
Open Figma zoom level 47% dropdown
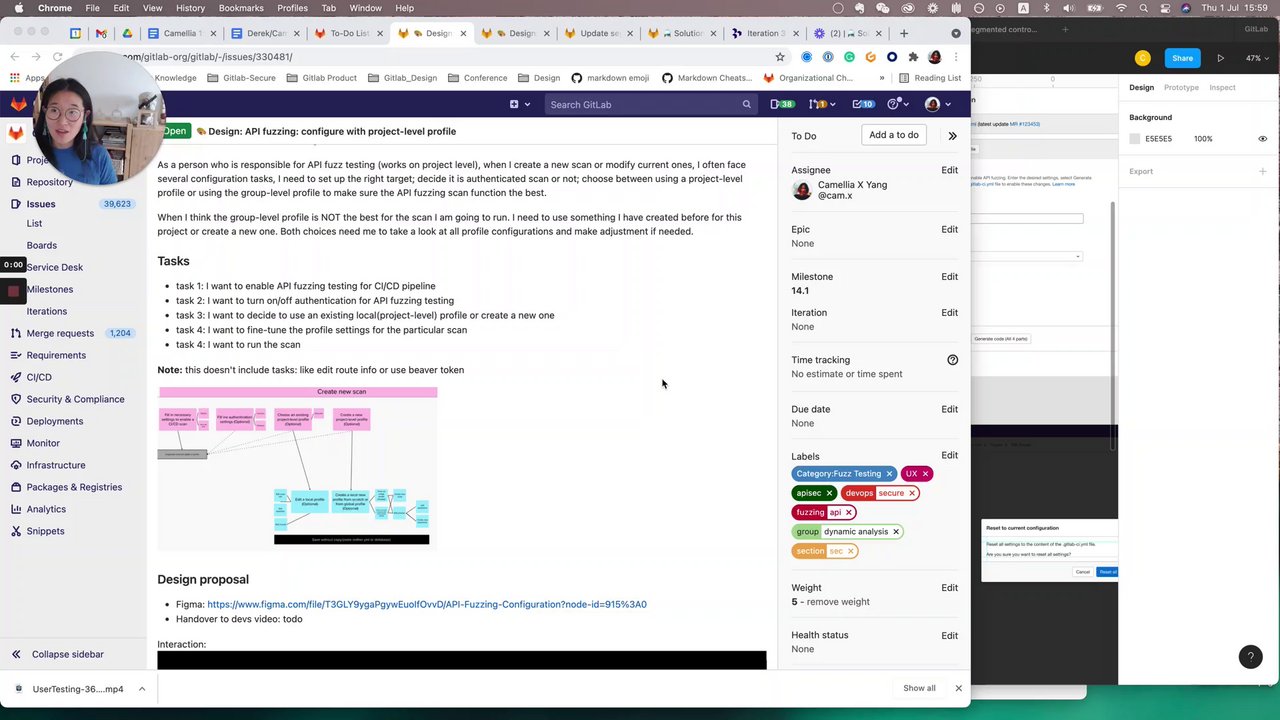point(1255,58)
